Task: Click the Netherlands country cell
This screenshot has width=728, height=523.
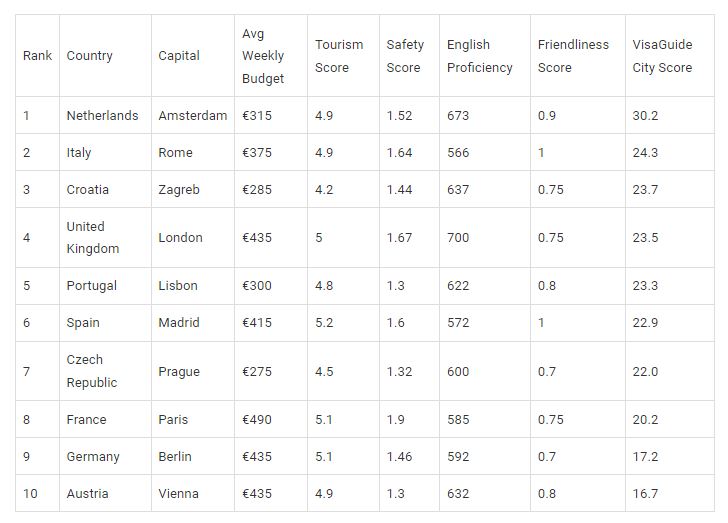Action: pyautogui.click(x=105, y=115)
